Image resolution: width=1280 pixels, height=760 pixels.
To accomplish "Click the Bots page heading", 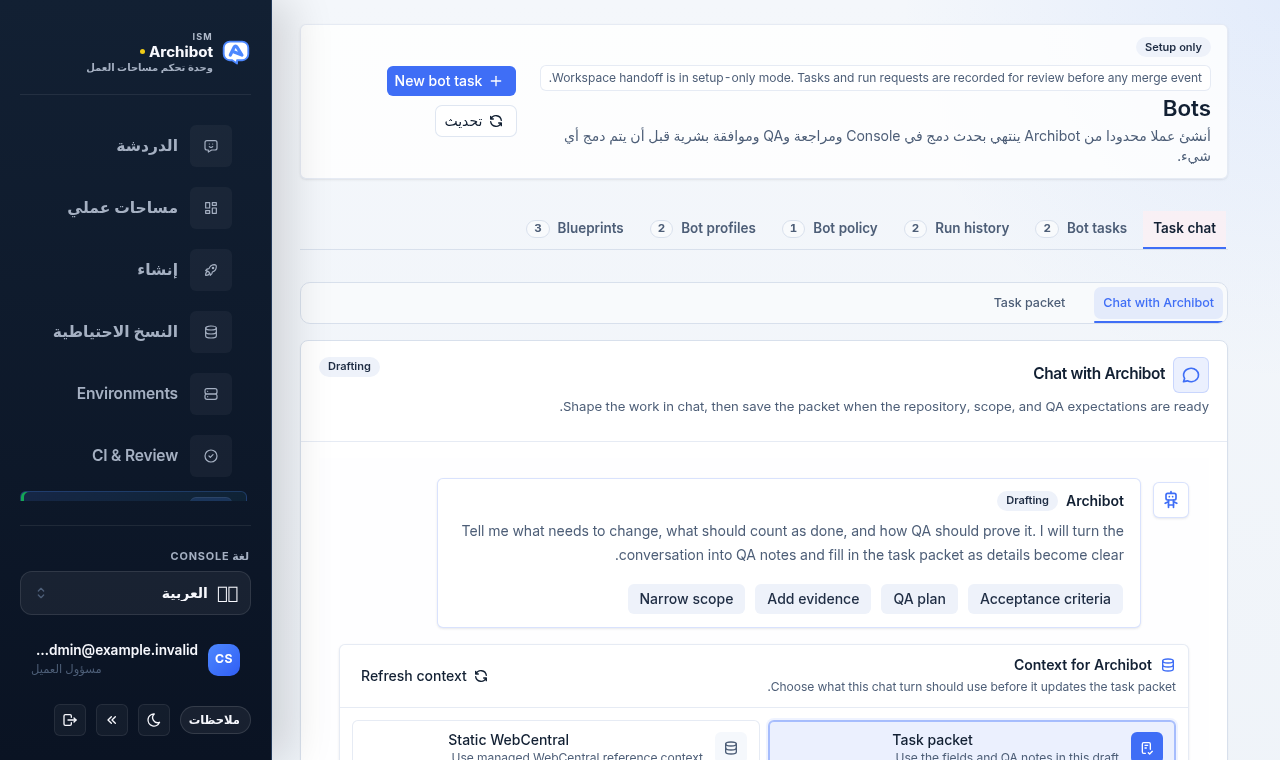I will tap(1186, 109).
